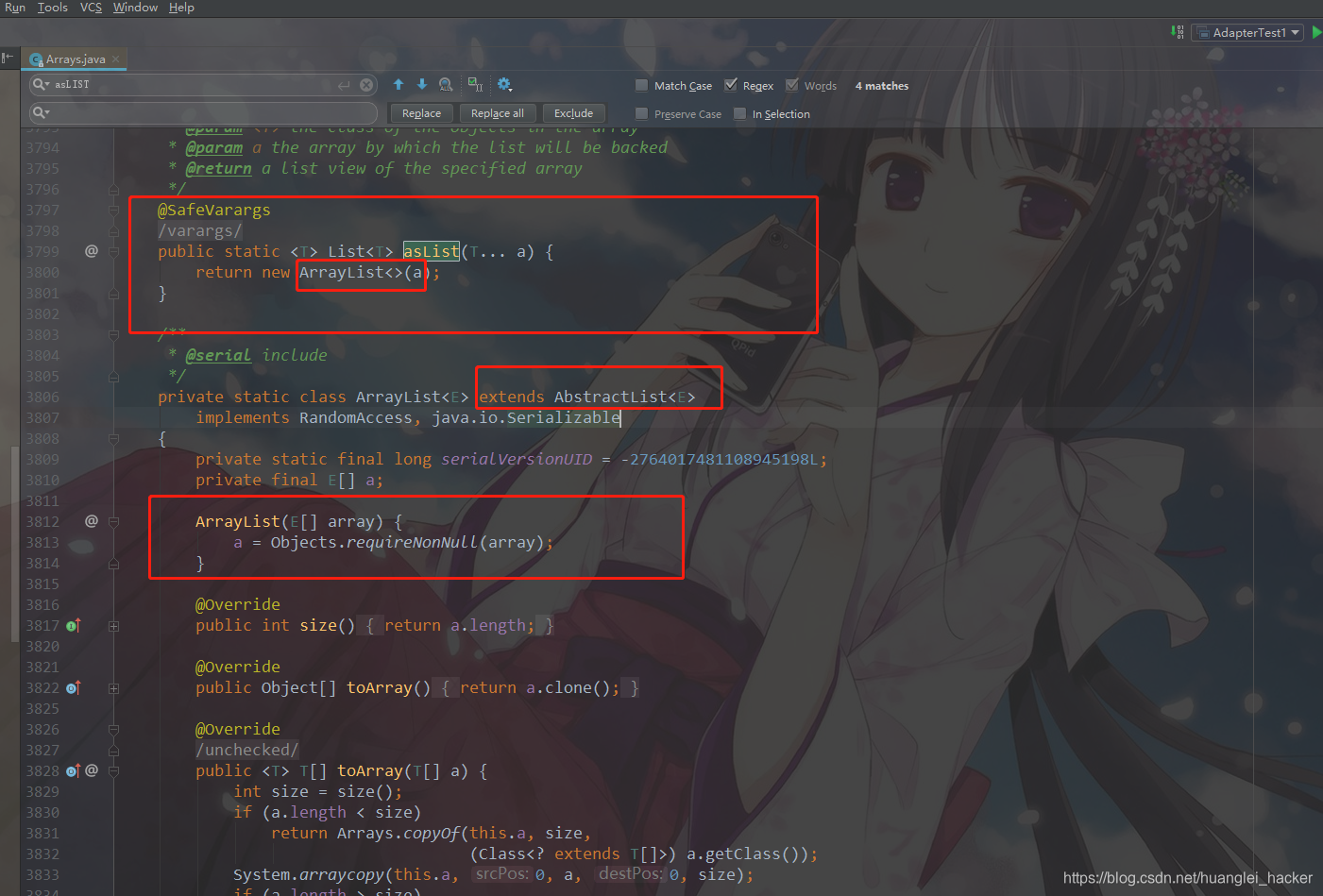1323x896 pixels.
Task: Click the Run green play icon
Action: coord(1316,32)
